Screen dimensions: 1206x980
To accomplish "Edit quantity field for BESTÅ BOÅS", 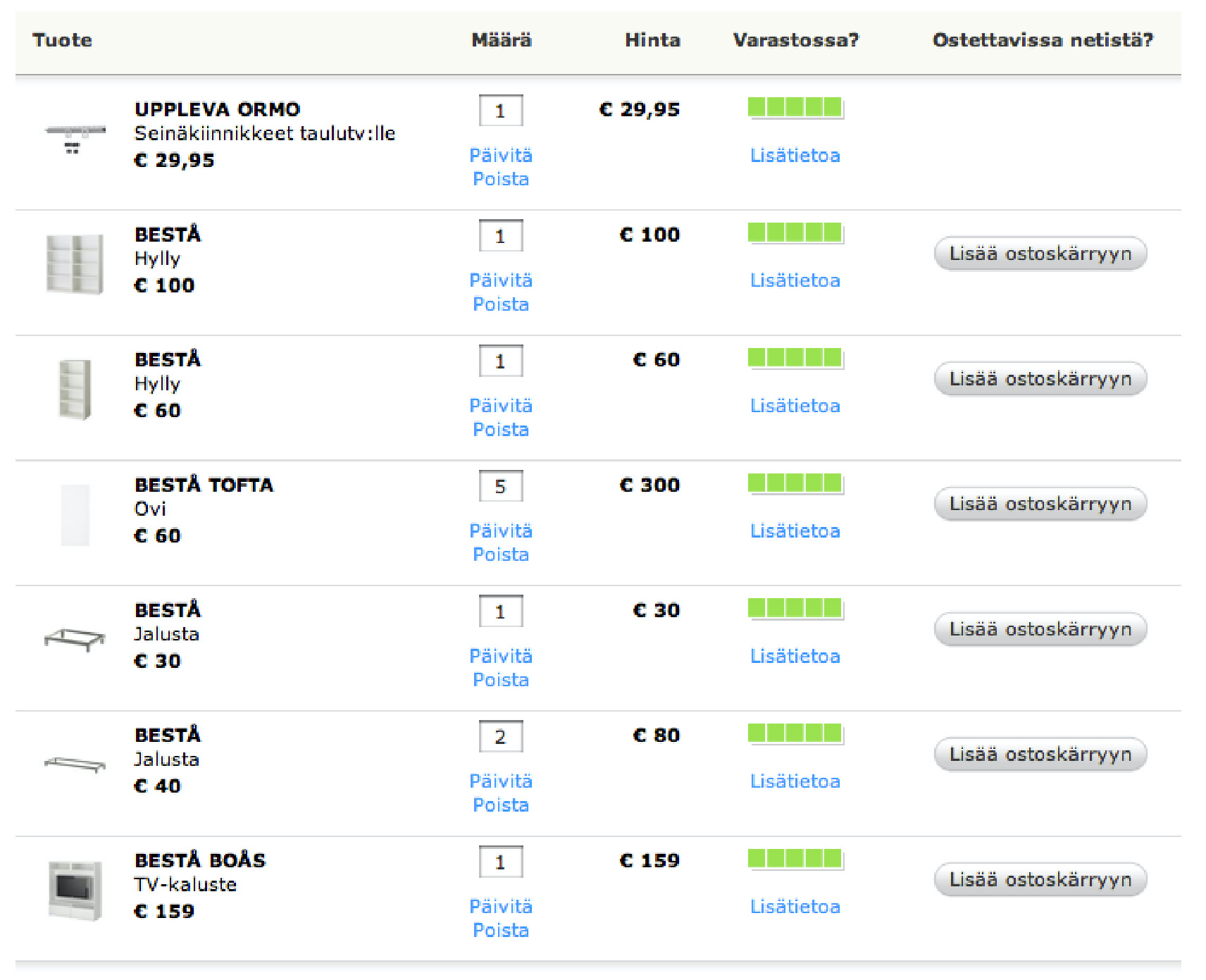I will click(x=501, y=862).
